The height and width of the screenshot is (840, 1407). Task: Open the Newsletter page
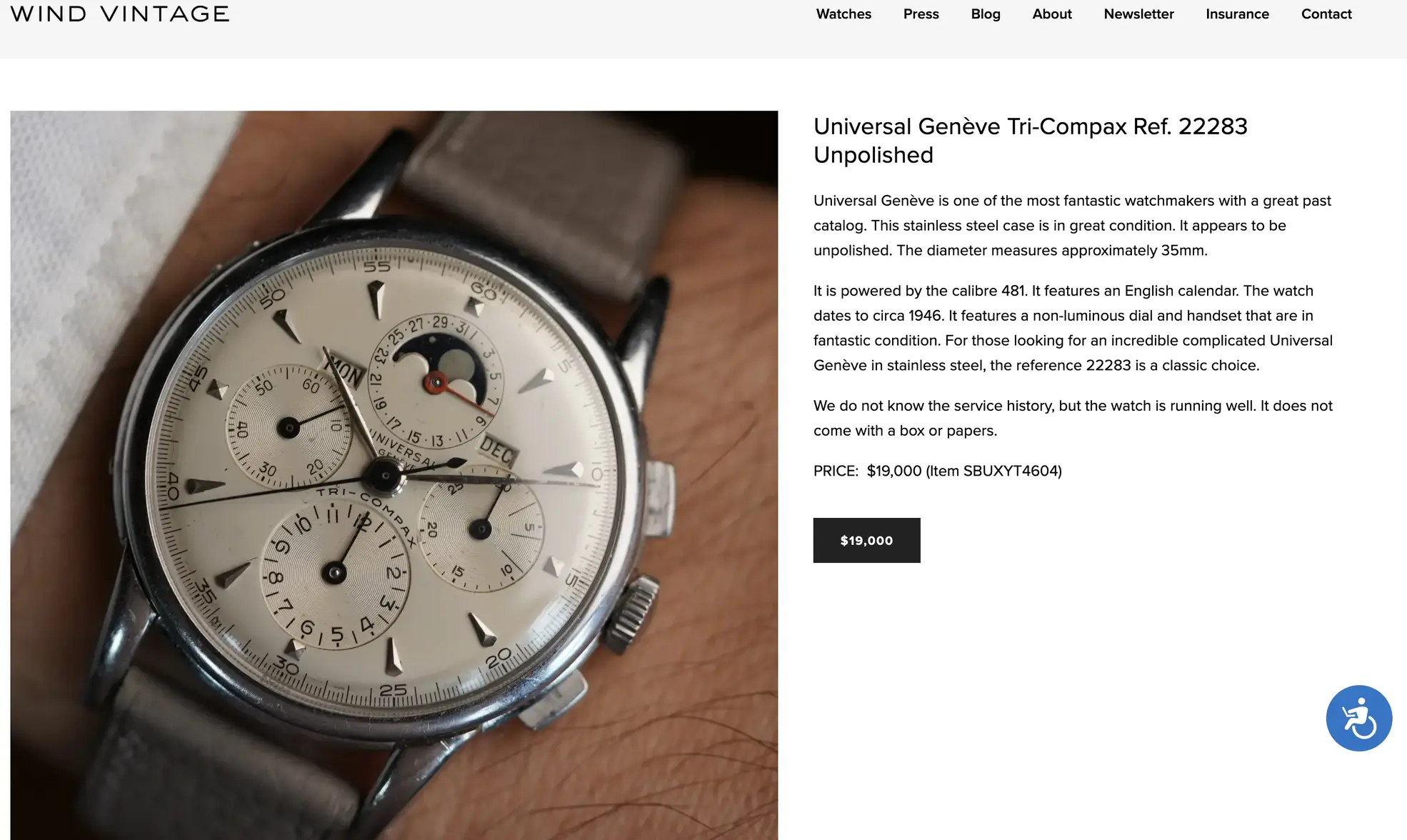[x=1138, y=14]
